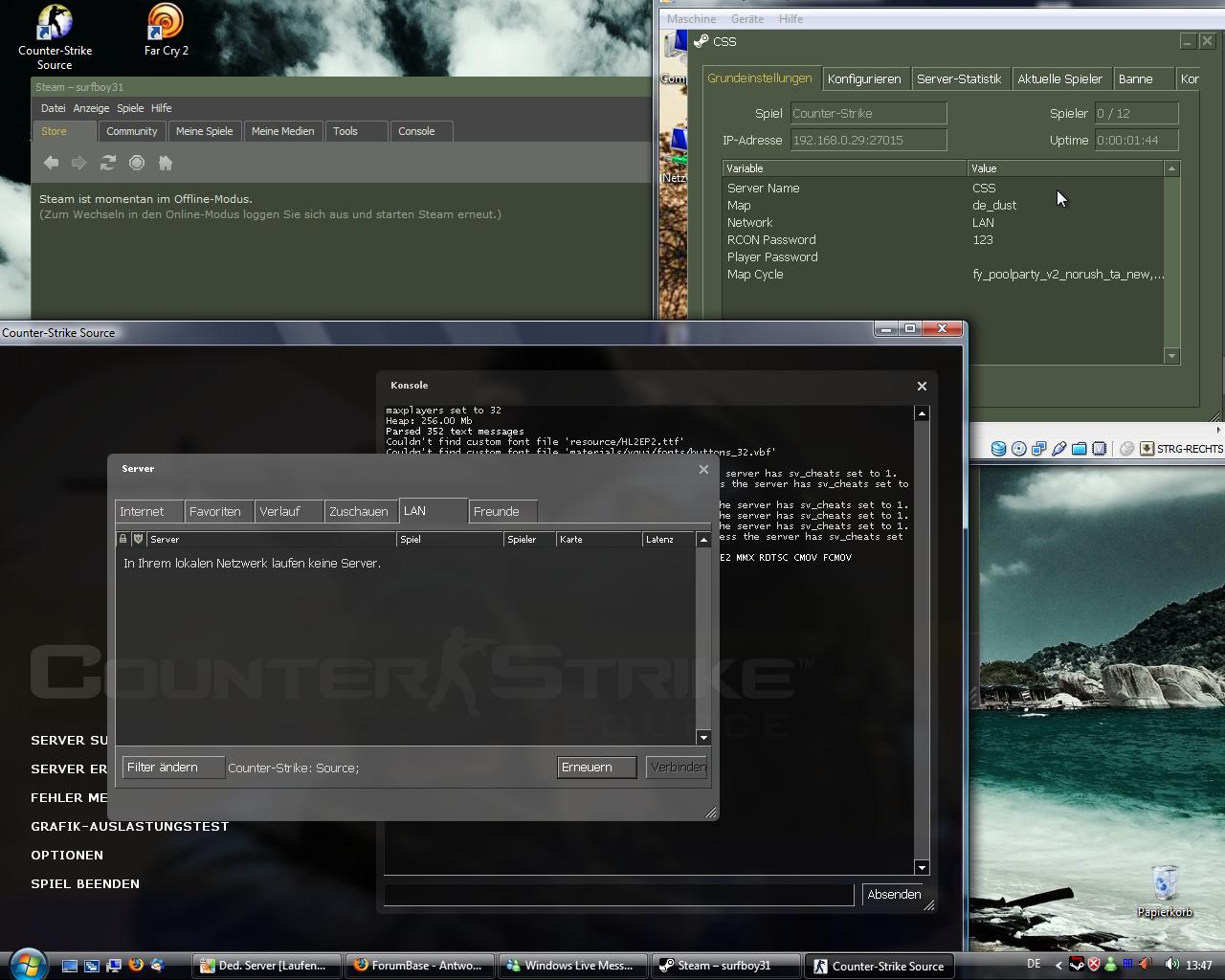
Task: Click the password lock column header icon
Action: (x=122, y=539)
